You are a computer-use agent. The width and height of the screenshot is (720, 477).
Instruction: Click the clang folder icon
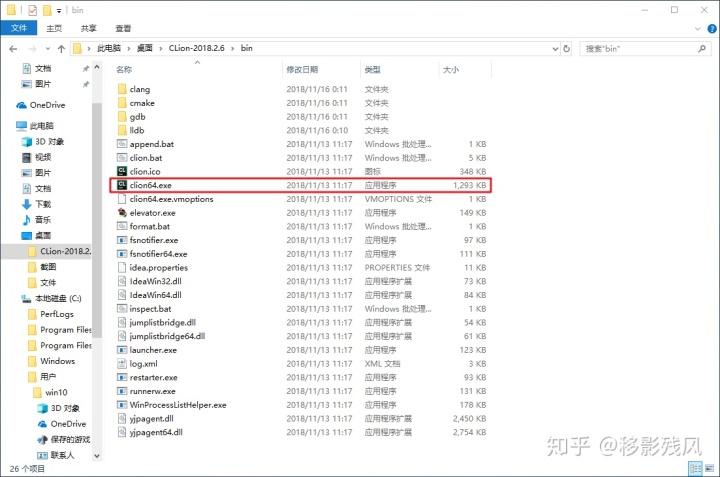(122, 89)
